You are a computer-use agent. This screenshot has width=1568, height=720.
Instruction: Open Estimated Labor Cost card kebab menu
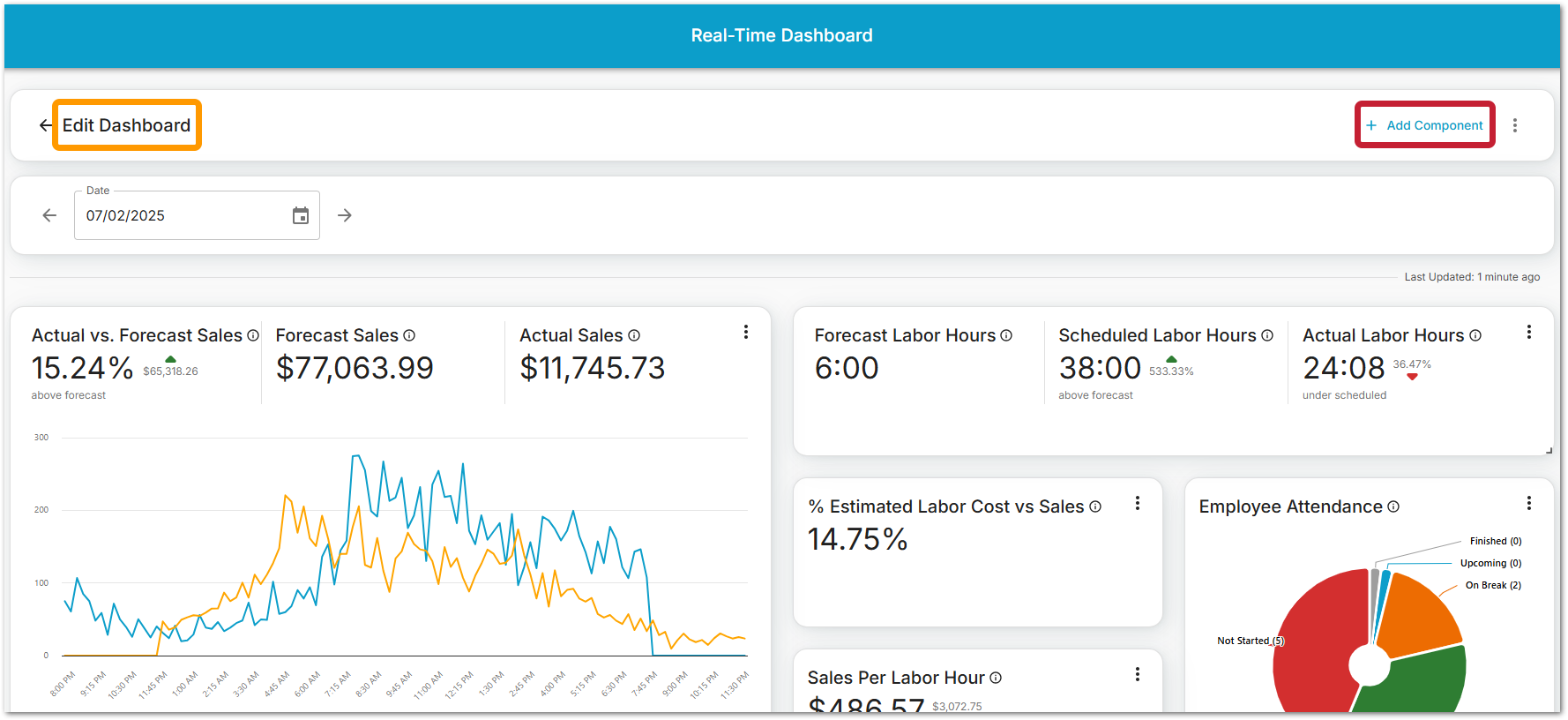pos(1138,503)
